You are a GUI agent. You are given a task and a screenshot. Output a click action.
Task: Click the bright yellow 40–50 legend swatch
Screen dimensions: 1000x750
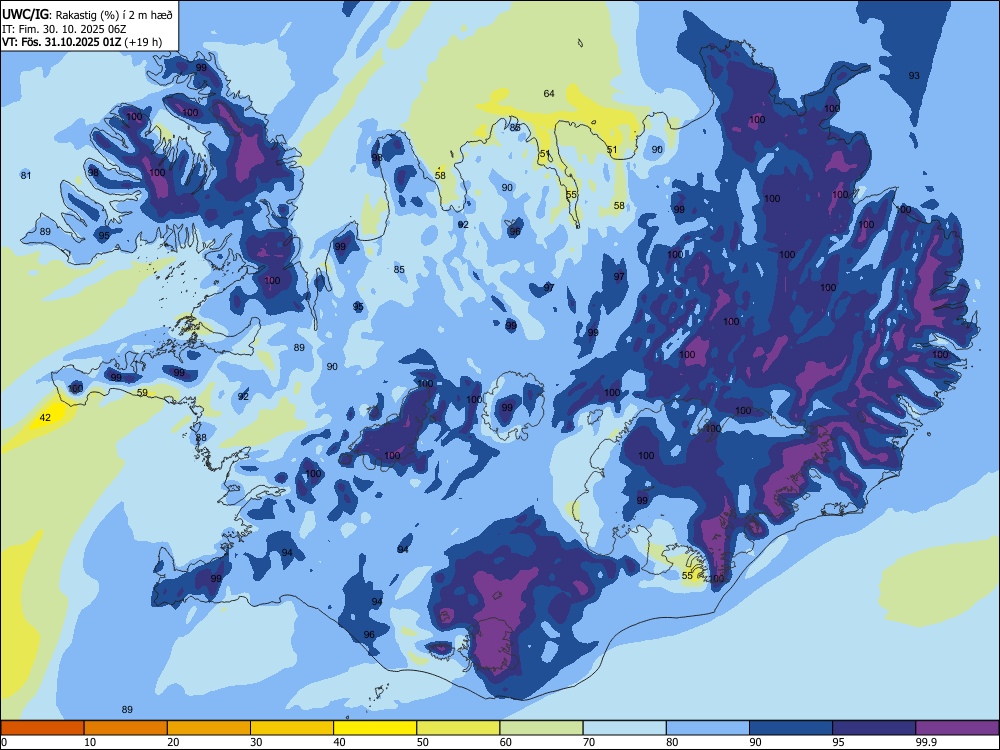click(375, 728)
